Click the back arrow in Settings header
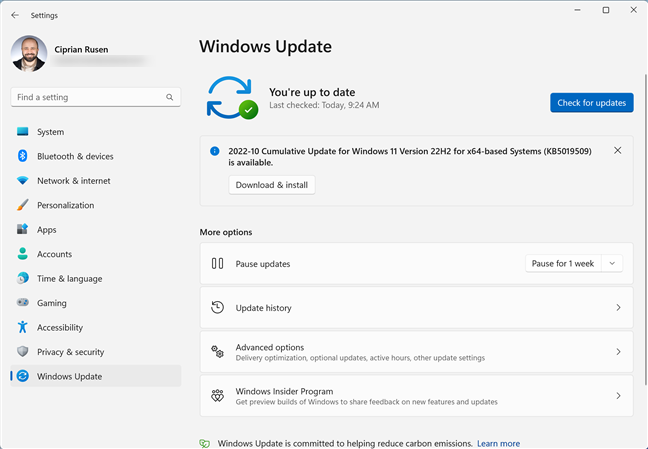 coord(15,15)
